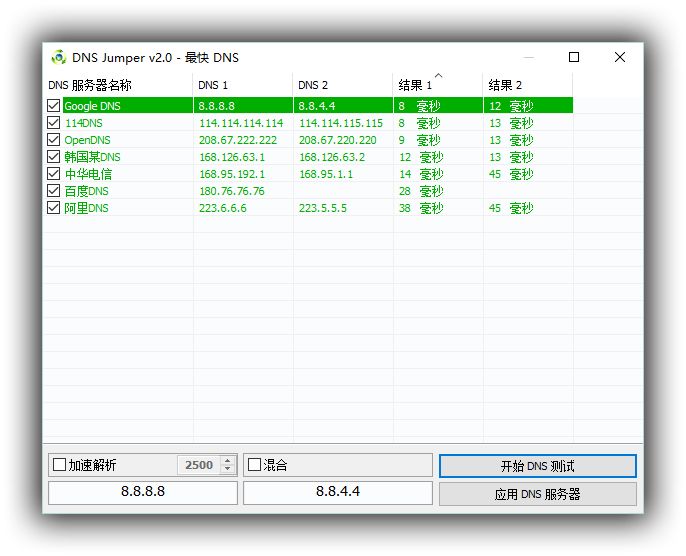686x556 pixels.
Task: Click the 28 毫秒 result for 百度DNS
Action: click(421, 191)
